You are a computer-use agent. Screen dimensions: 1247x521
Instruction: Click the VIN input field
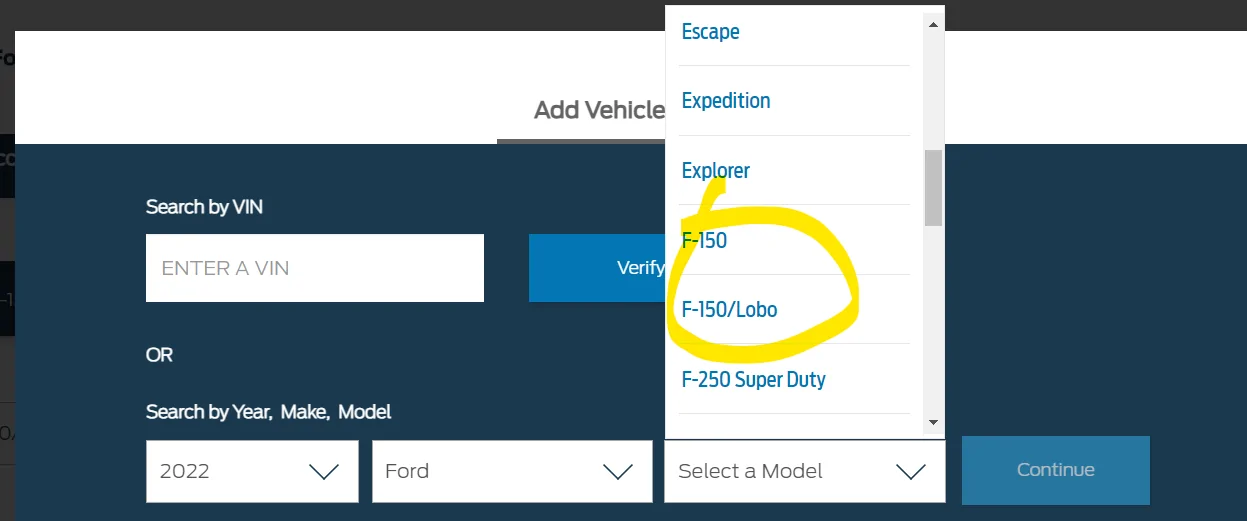[x=314, y=268]
